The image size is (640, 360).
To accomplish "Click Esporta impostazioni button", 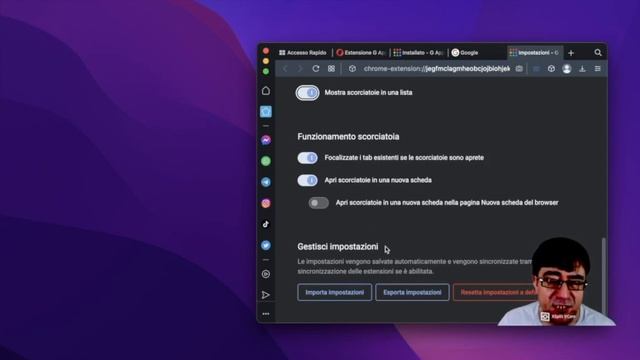I will click(x=412, y=292).
